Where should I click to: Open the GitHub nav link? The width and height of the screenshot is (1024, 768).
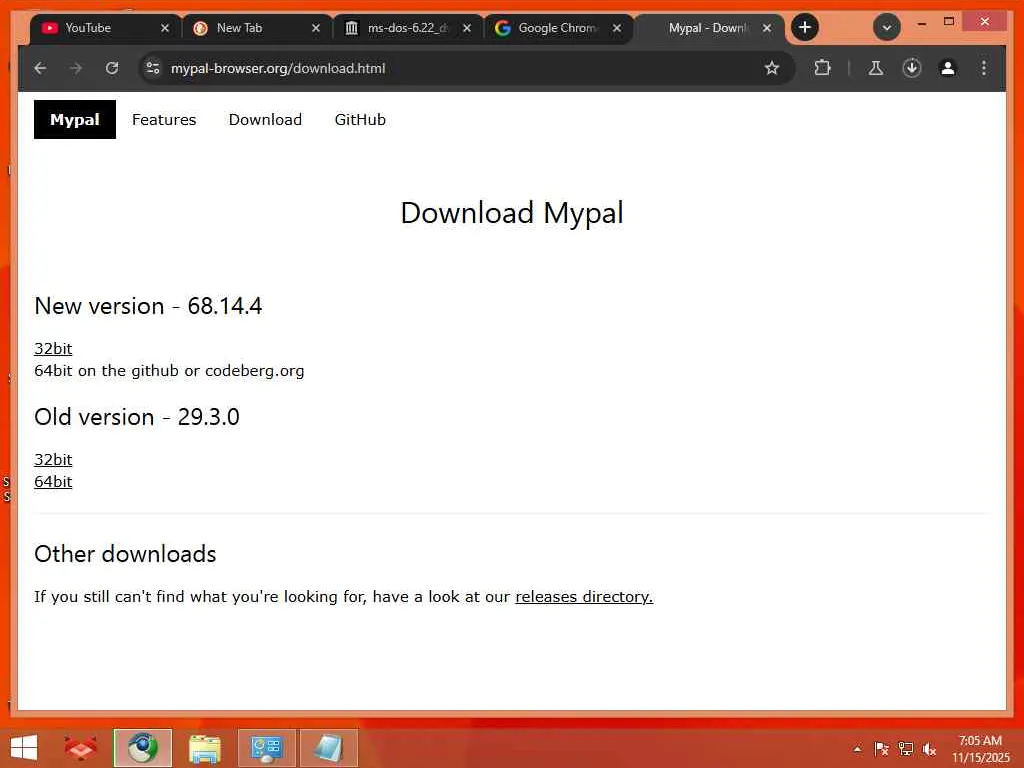click(x=360, y=120)
